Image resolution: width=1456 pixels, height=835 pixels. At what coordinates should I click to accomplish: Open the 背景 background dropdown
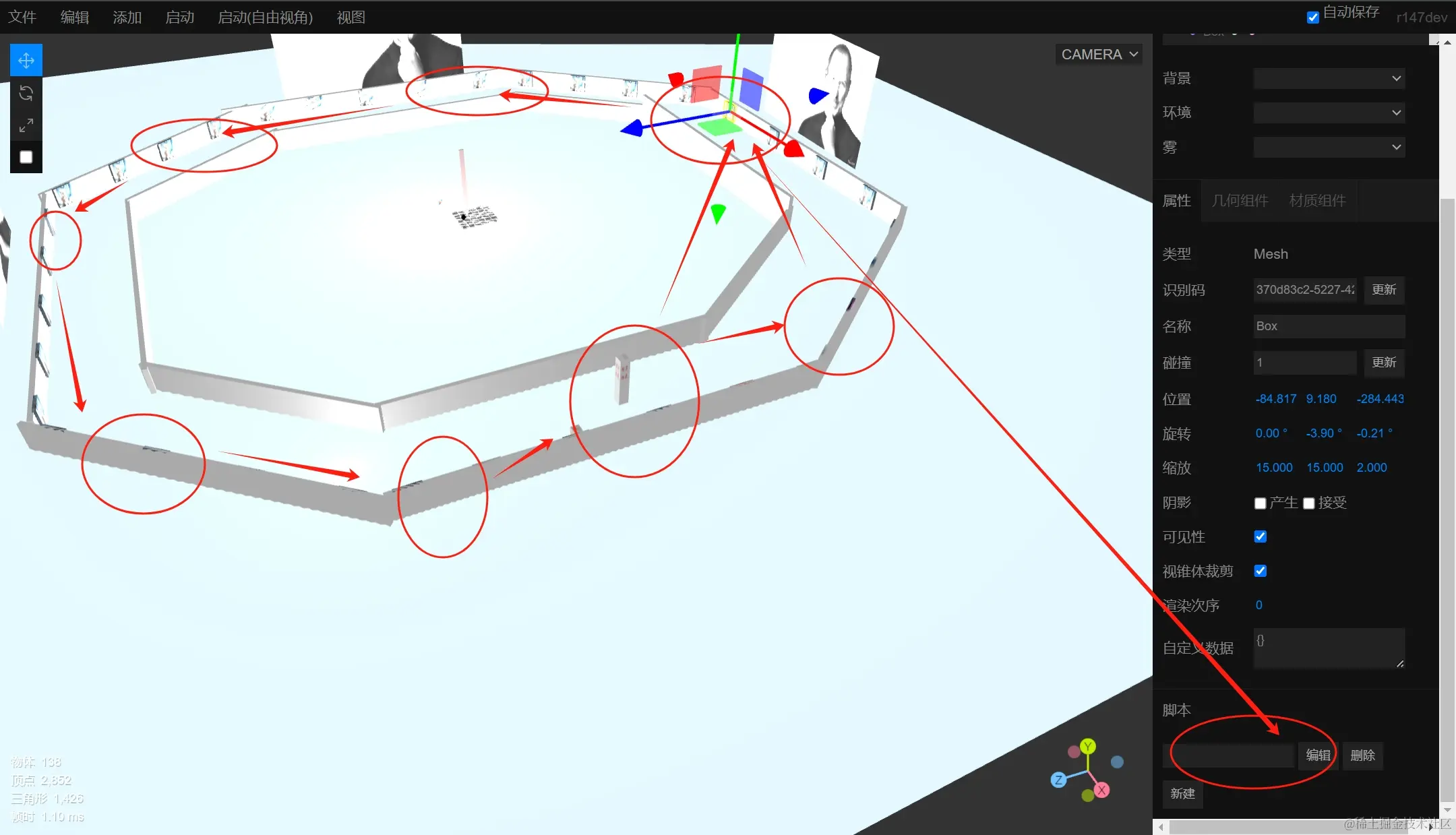click(1329, 78)
